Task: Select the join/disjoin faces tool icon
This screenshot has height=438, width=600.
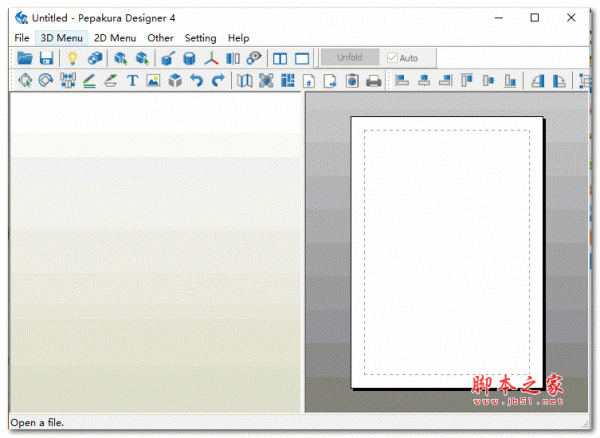Action: pyautogui.click(x=68, y=80)
